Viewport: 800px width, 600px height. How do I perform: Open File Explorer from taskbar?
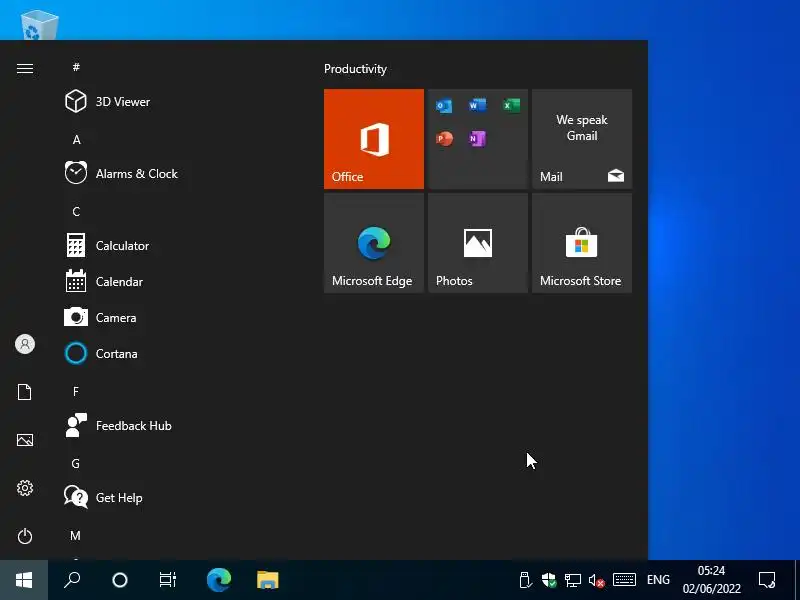point(267,580)
